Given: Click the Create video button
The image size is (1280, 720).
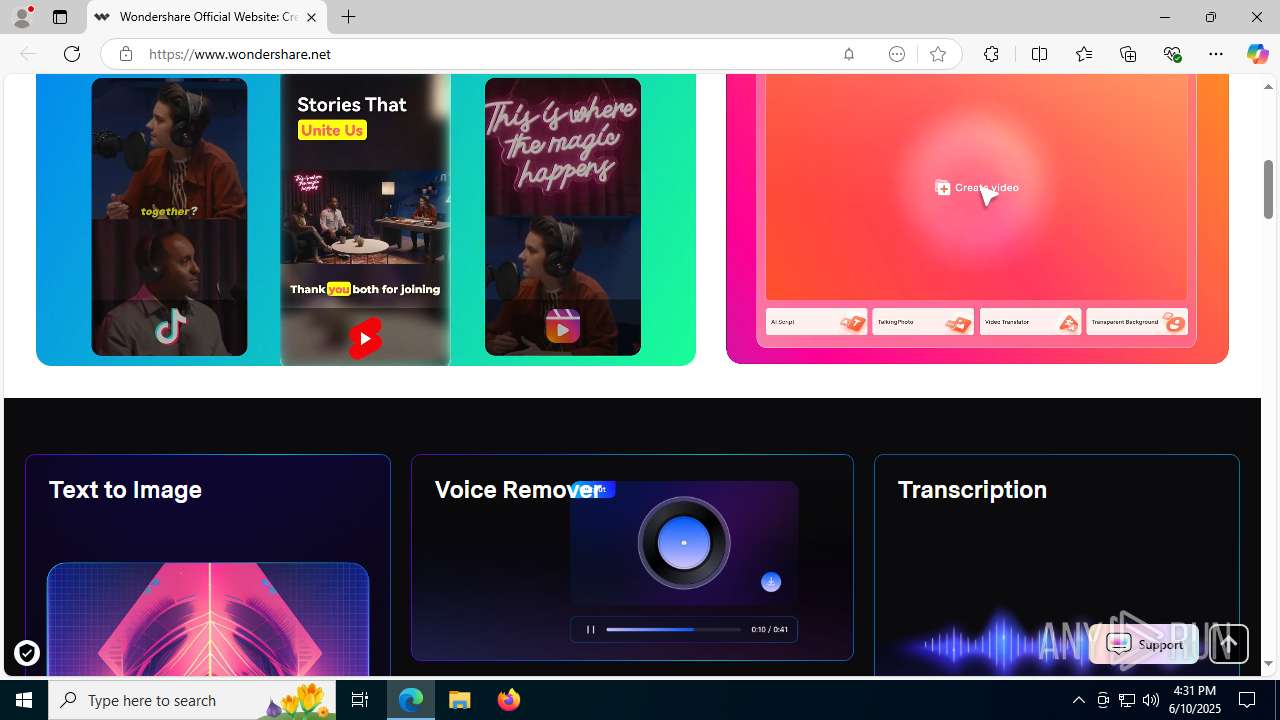Looking at the screenshot, I should [x=977, y=187].
